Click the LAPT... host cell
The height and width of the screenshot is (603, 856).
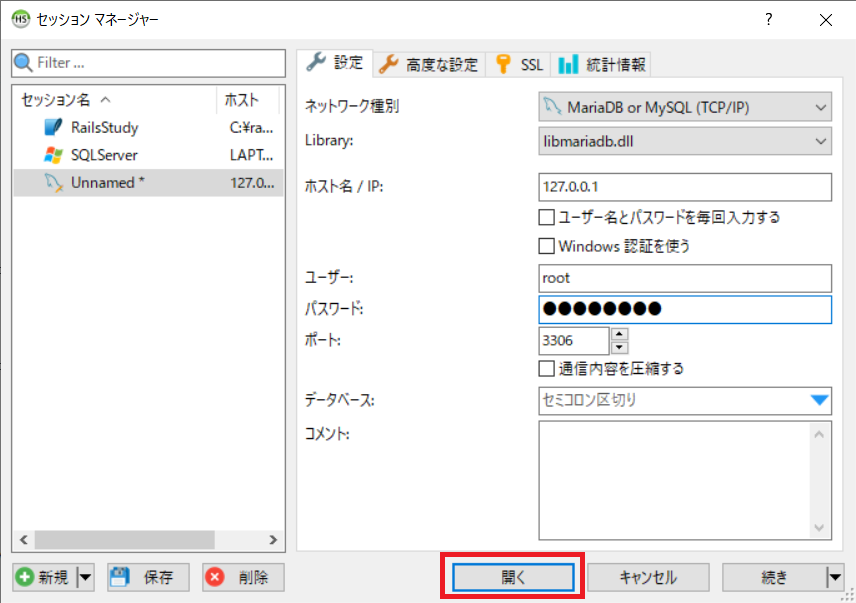point(251,155)
